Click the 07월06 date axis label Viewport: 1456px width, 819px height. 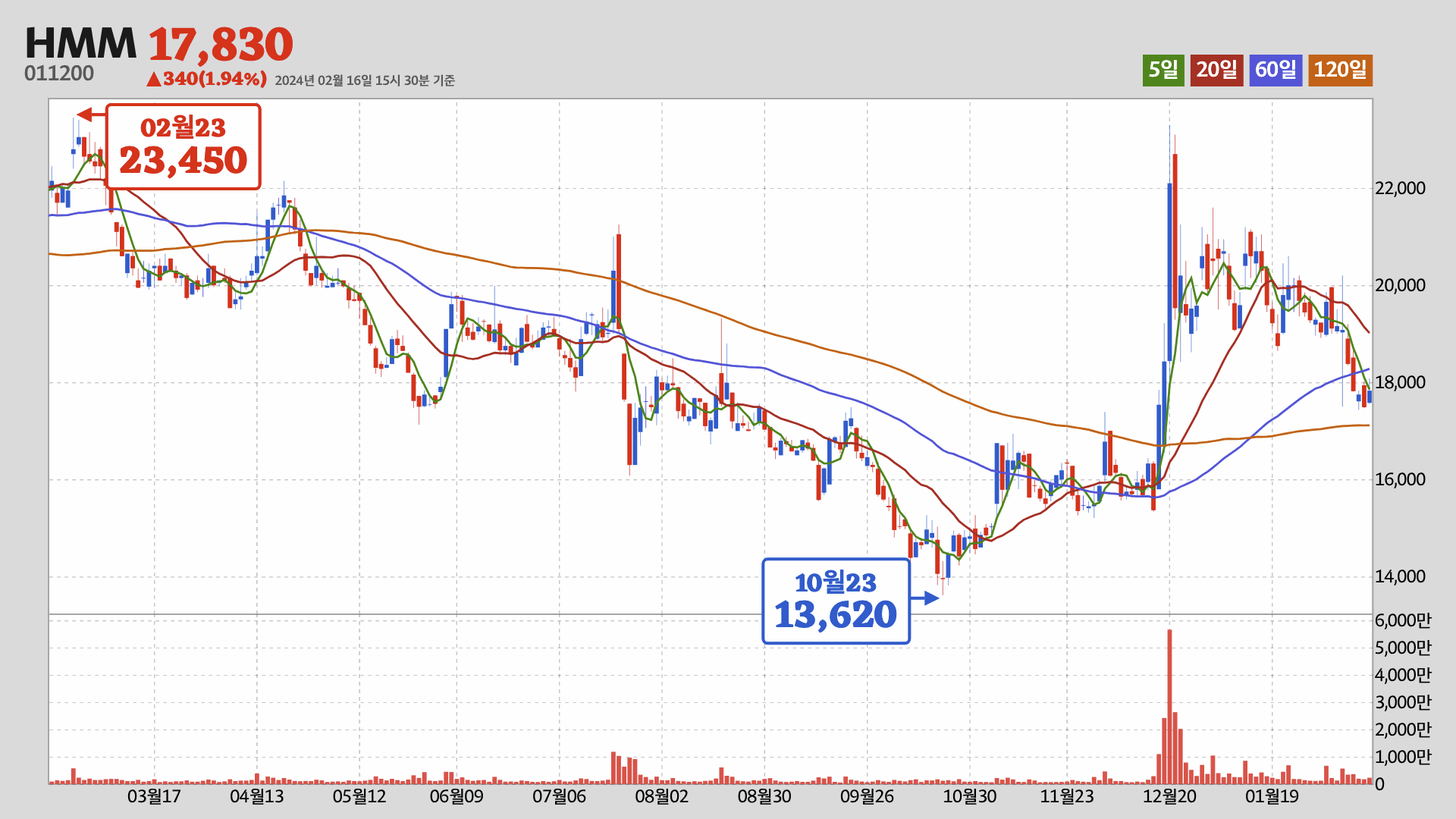560,796
